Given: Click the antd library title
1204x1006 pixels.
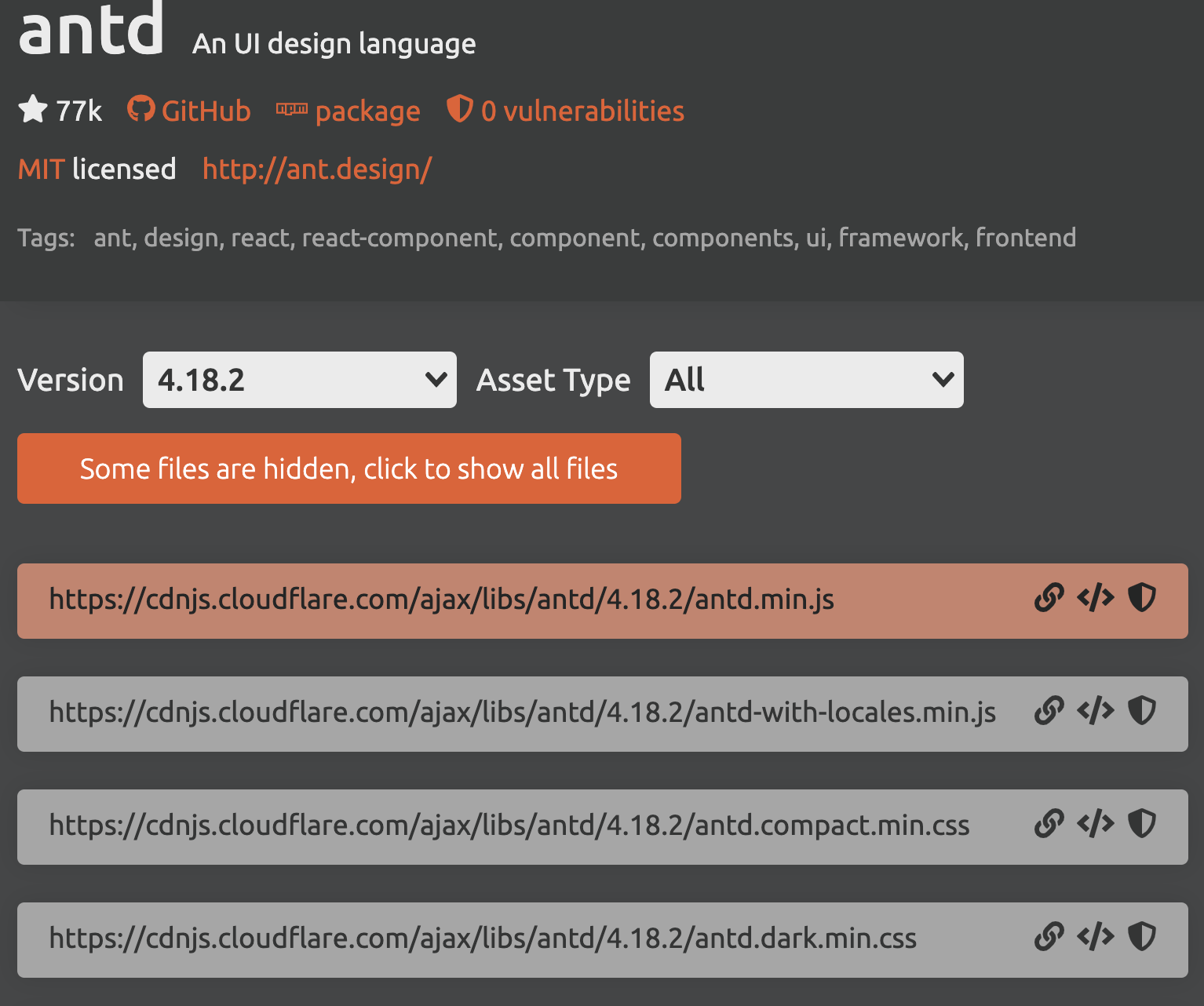Looking at the screenshot, I should point(91,28).
